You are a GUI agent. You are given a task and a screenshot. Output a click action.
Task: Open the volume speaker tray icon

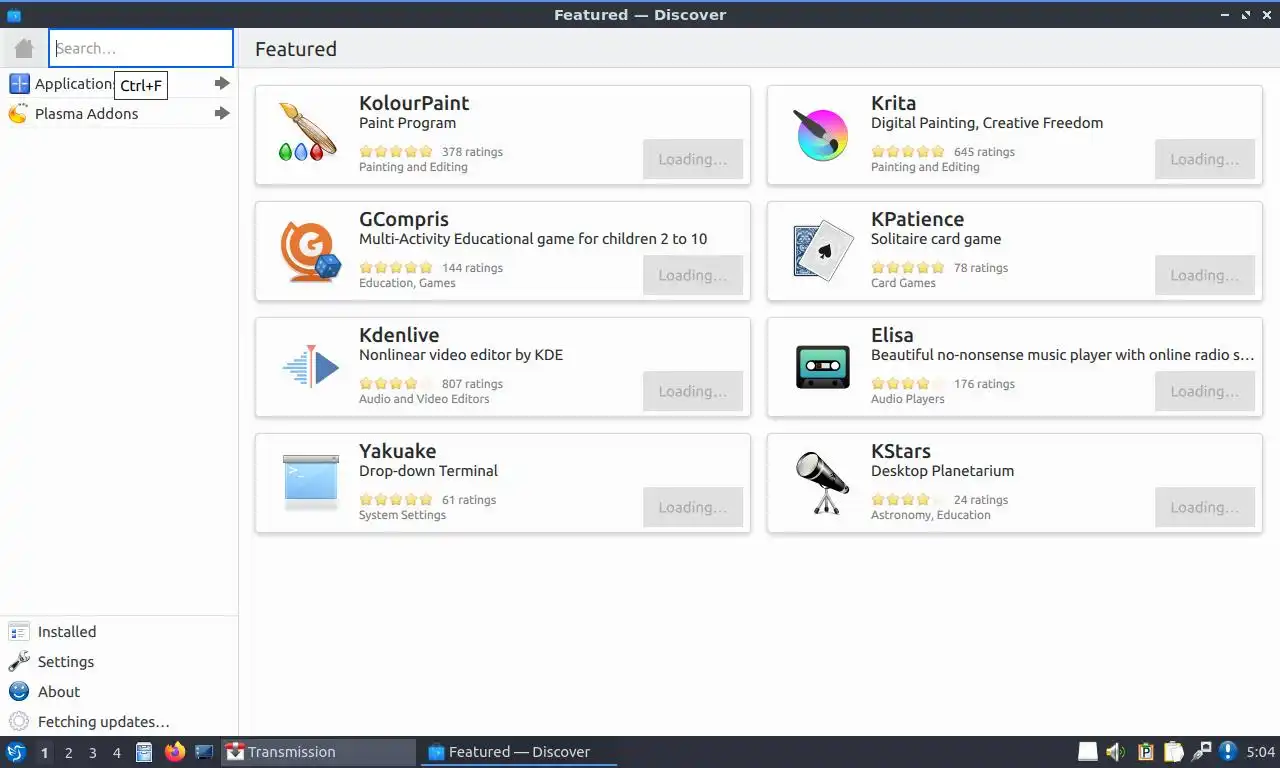pyautogui.click(x=1116, y=752)
